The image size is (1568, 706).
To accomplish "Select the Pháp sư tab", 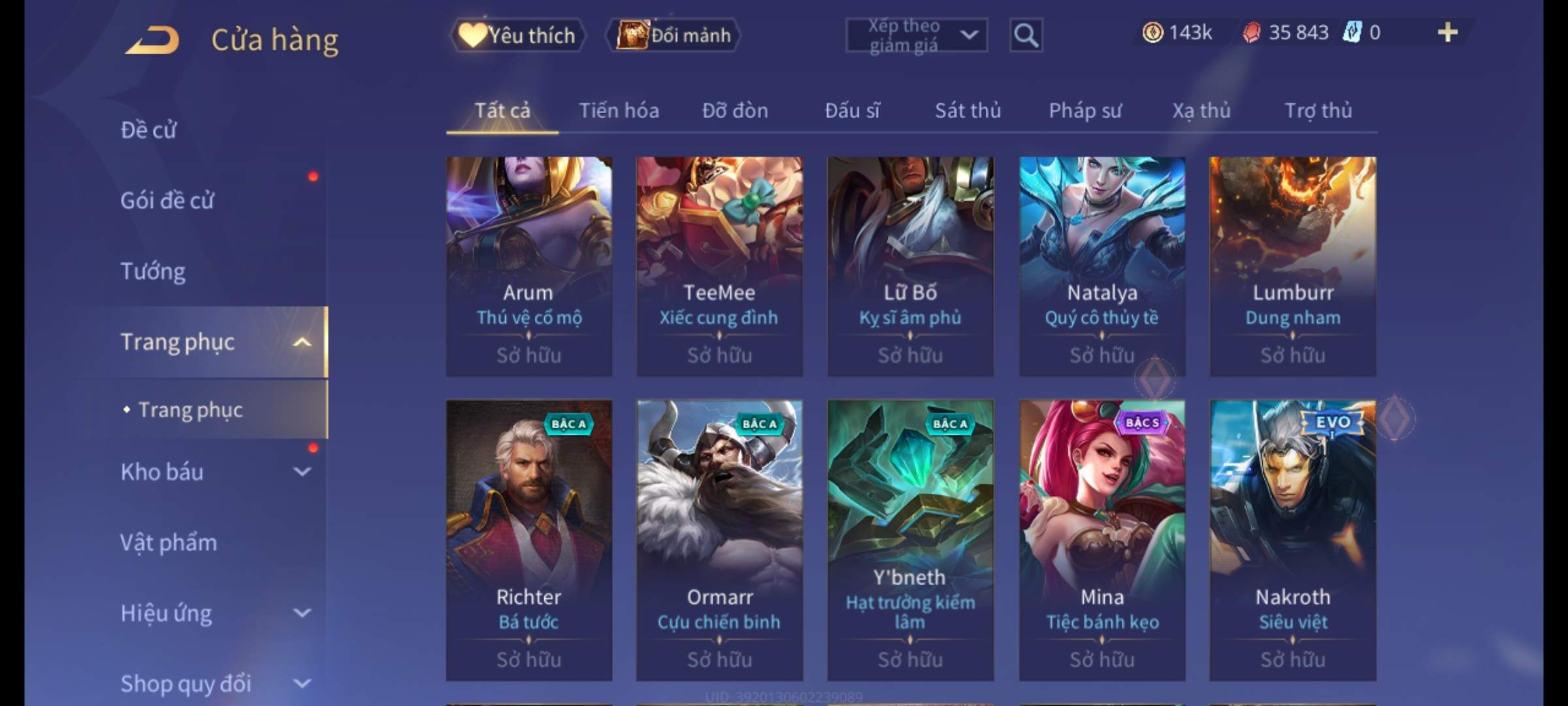I will click(x=1085, y=110).
